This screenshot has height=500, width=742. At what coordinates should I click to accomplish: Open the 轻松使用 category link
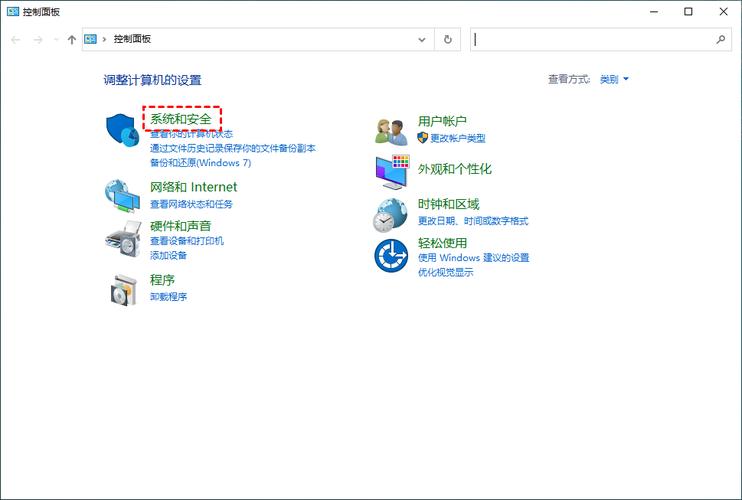(442, 243)
